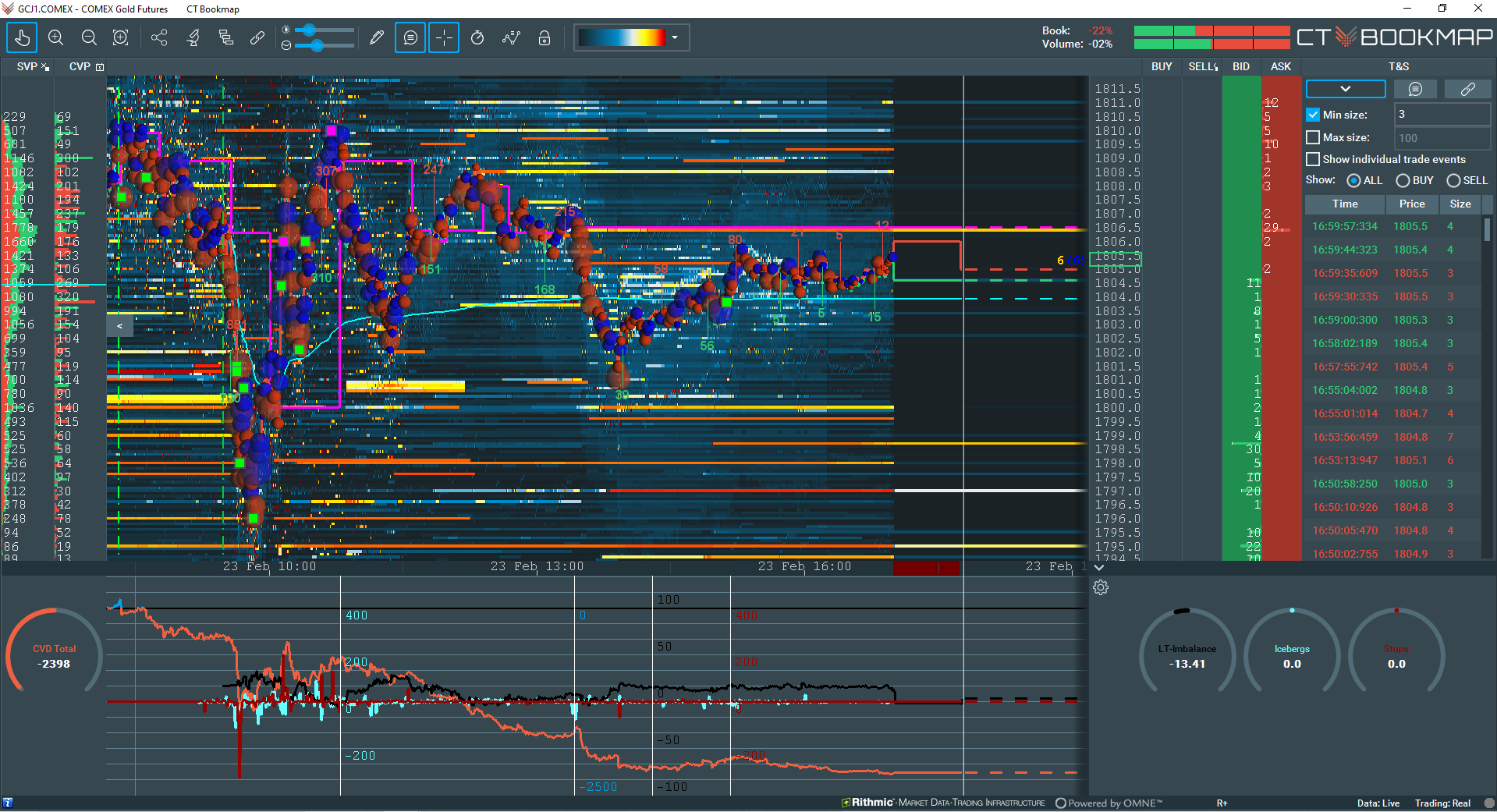Click the heatmap color gradient swatch
Viewport: 1497px width, 812px height.
622,37
